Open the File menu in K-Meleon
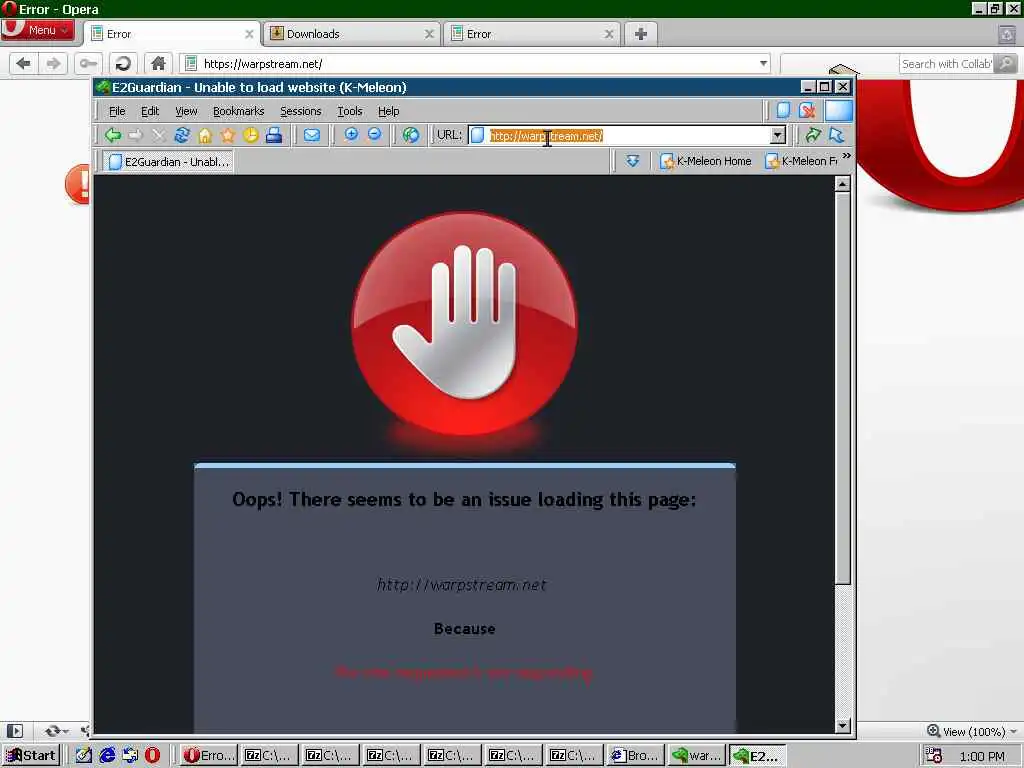 click(x=117, y=111)
